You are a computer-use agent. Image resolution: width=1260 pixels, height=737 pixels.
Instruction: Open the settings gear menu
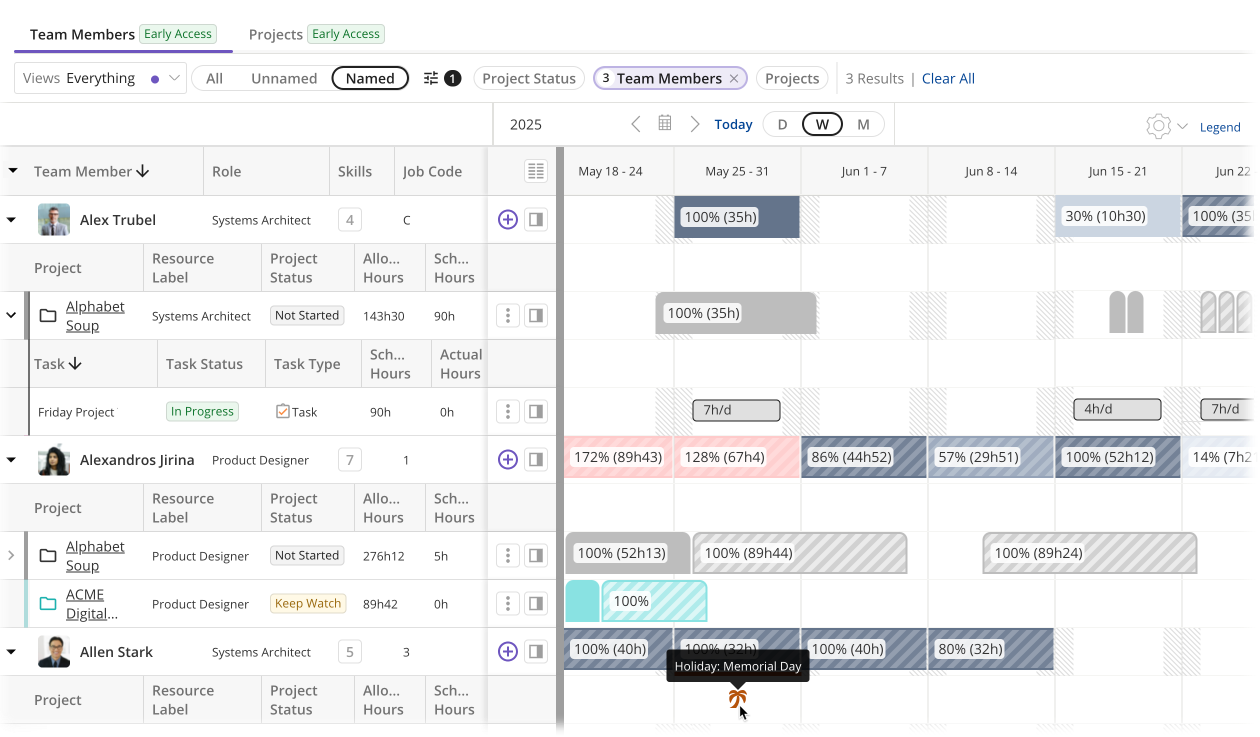[1158, 126]
